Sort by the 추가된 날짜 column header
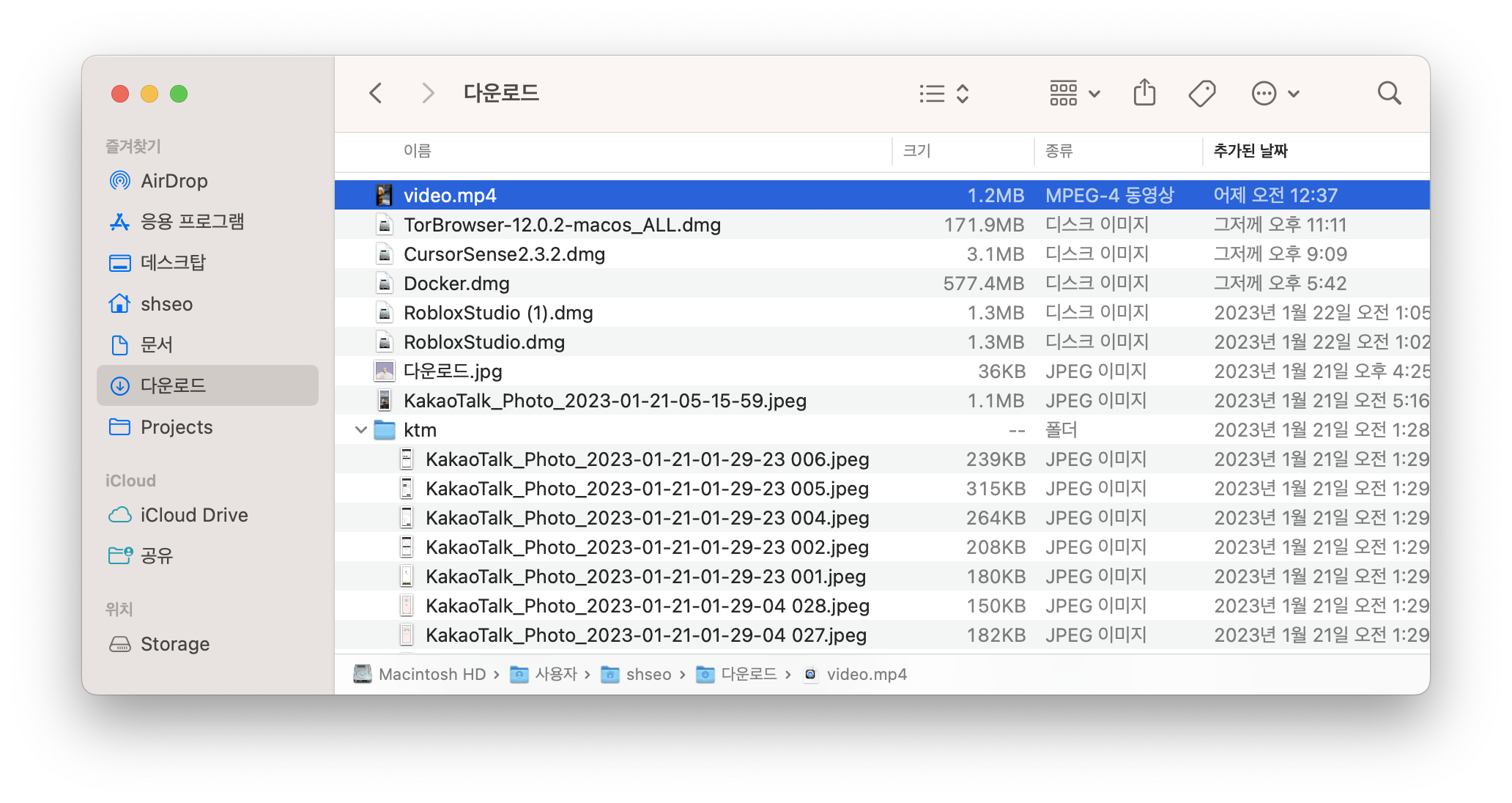This screenshot has height=803, width=1512. (1250, 151)
